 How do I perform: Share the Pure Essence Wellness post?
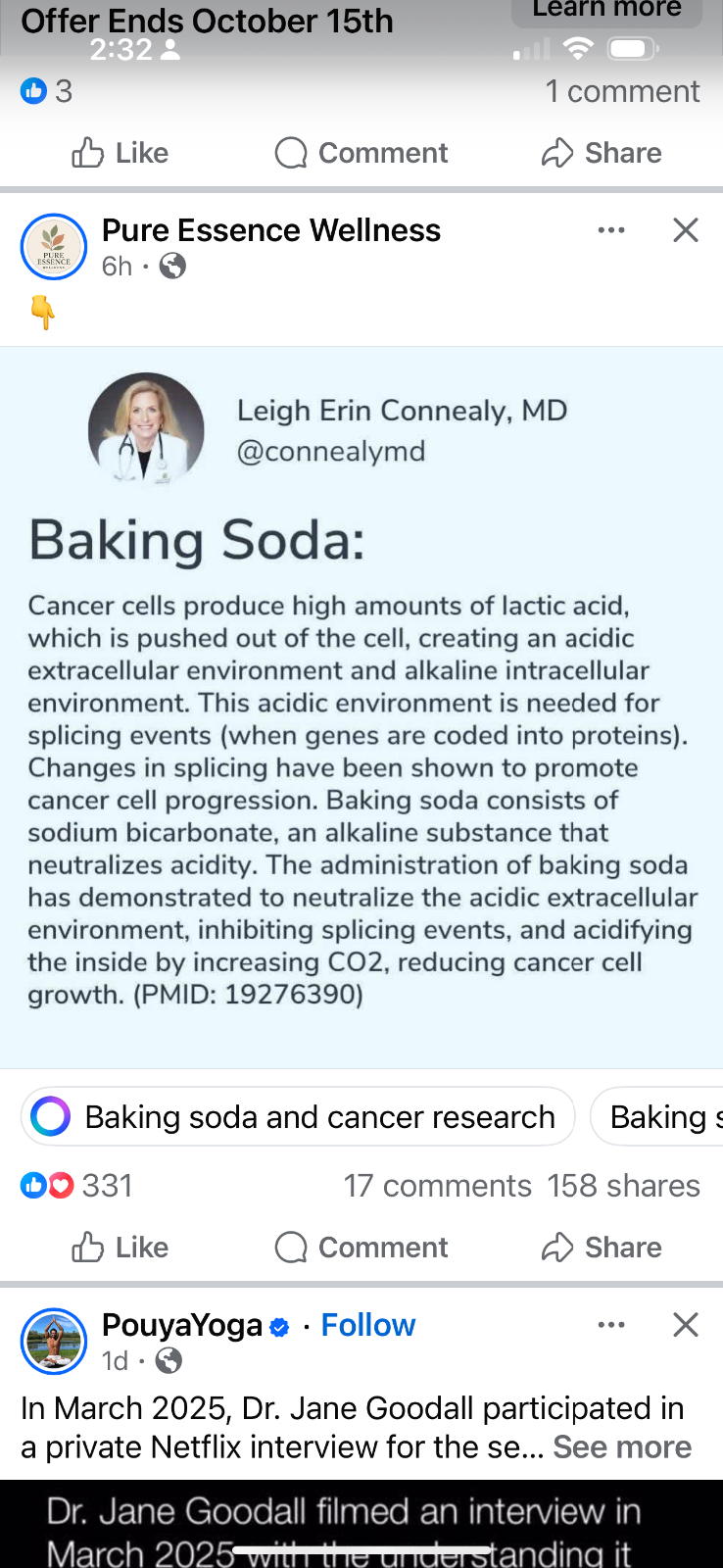[602, 1248]
